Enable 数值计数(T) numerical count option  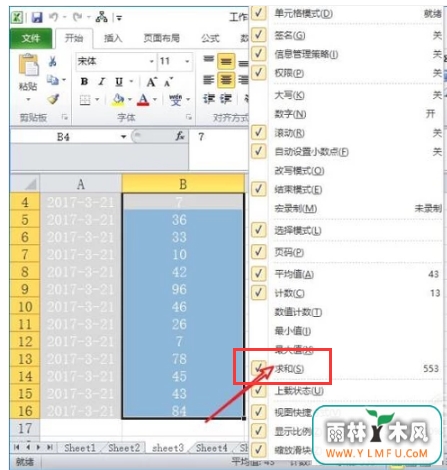[x=347, y=312]
